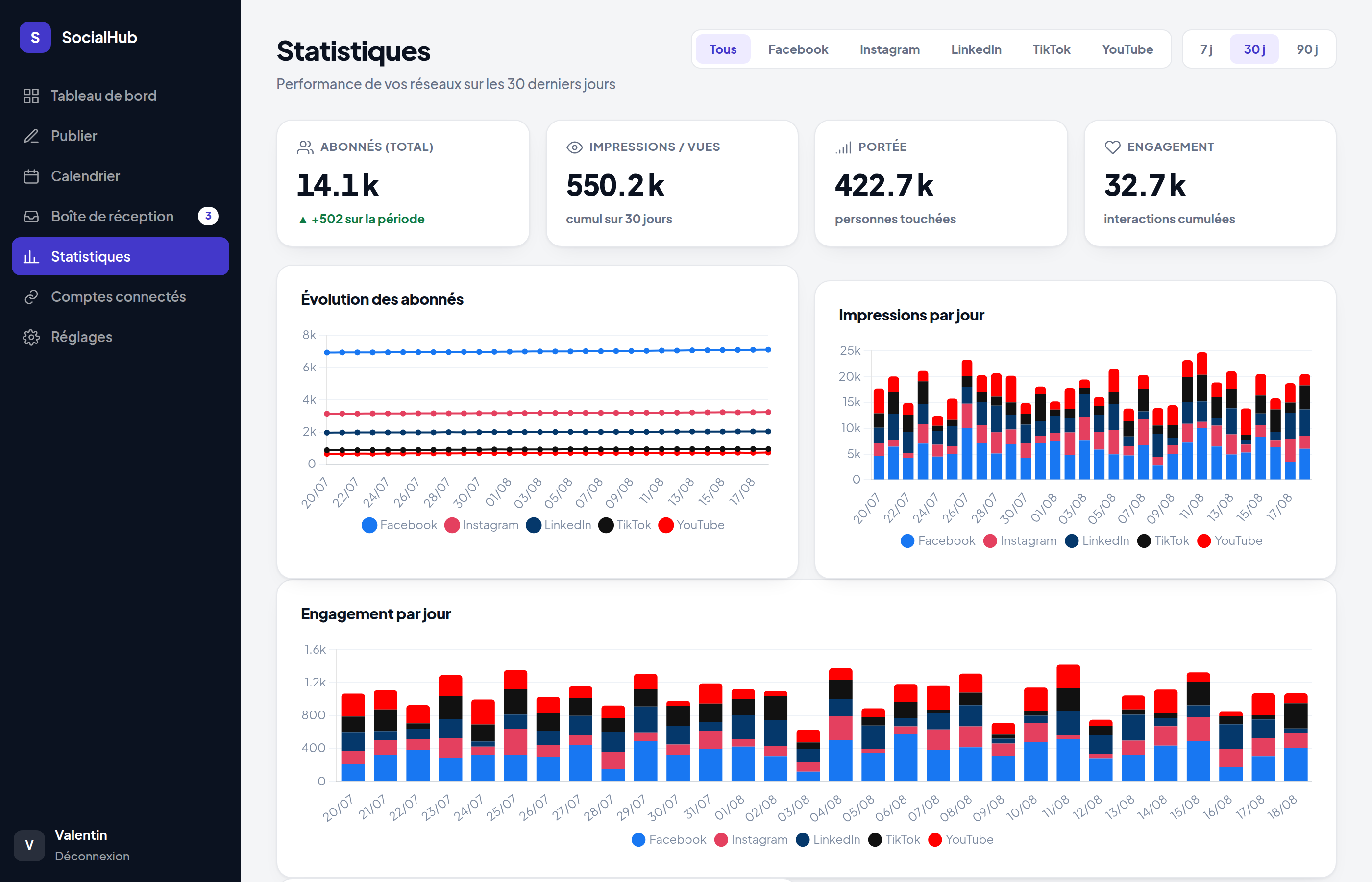Click the 550.2 k impressions value
This screenshot has height=882, width=1372.
tap(615, 185)
